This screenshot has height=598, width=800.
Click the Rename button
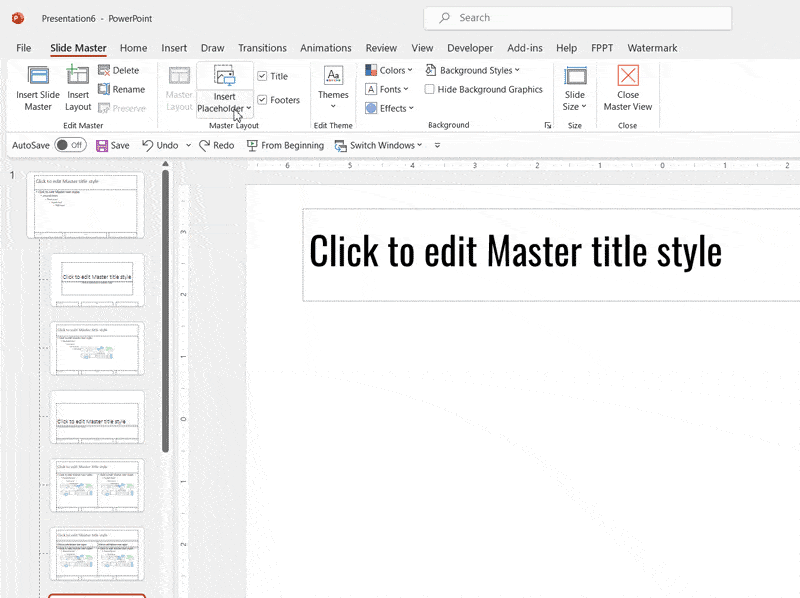121,89
